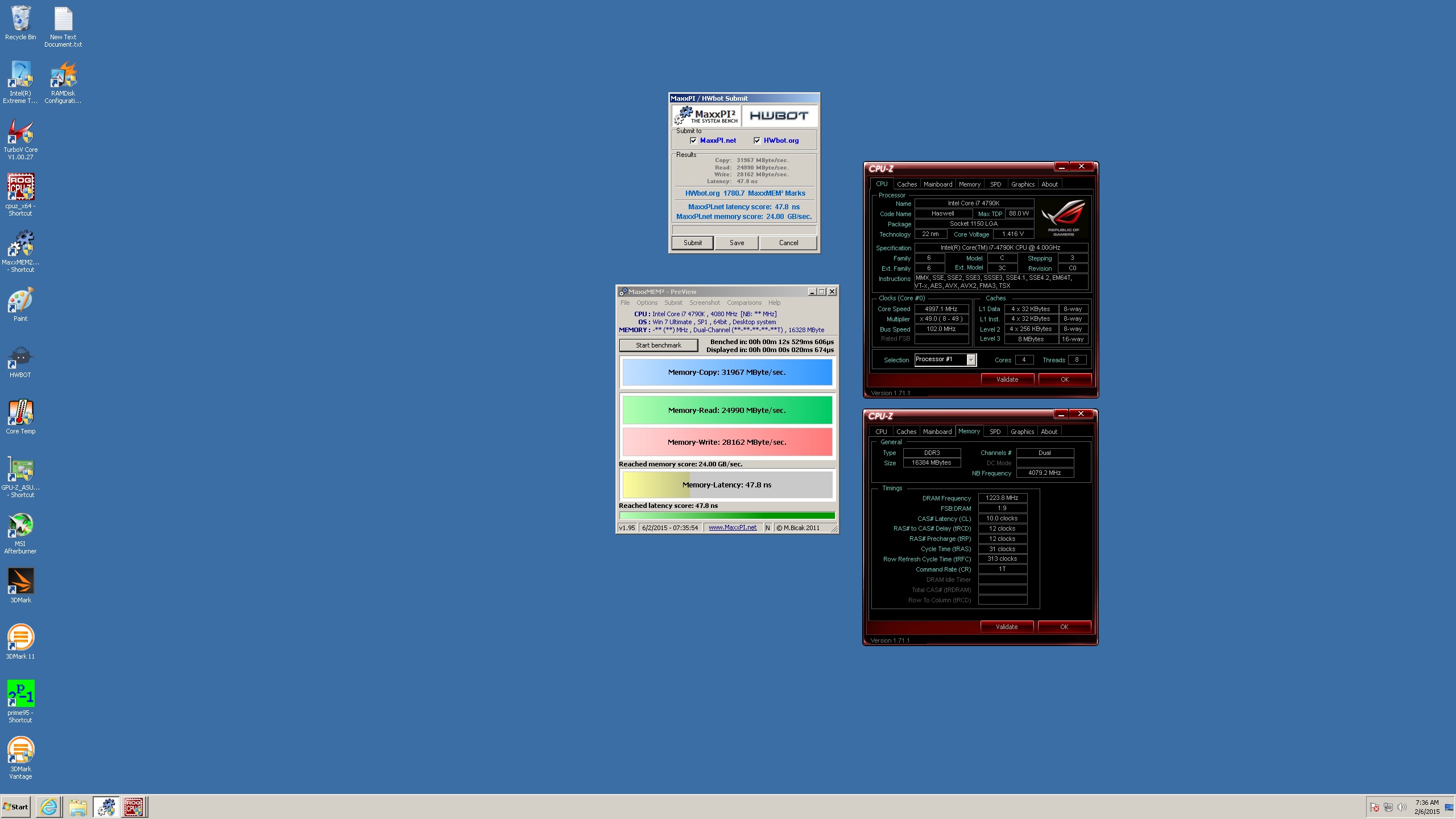This screenshot has height=819, width=1456.
Task: Open Help menu in MaxxMEM²
Action: tap(774, 303)
